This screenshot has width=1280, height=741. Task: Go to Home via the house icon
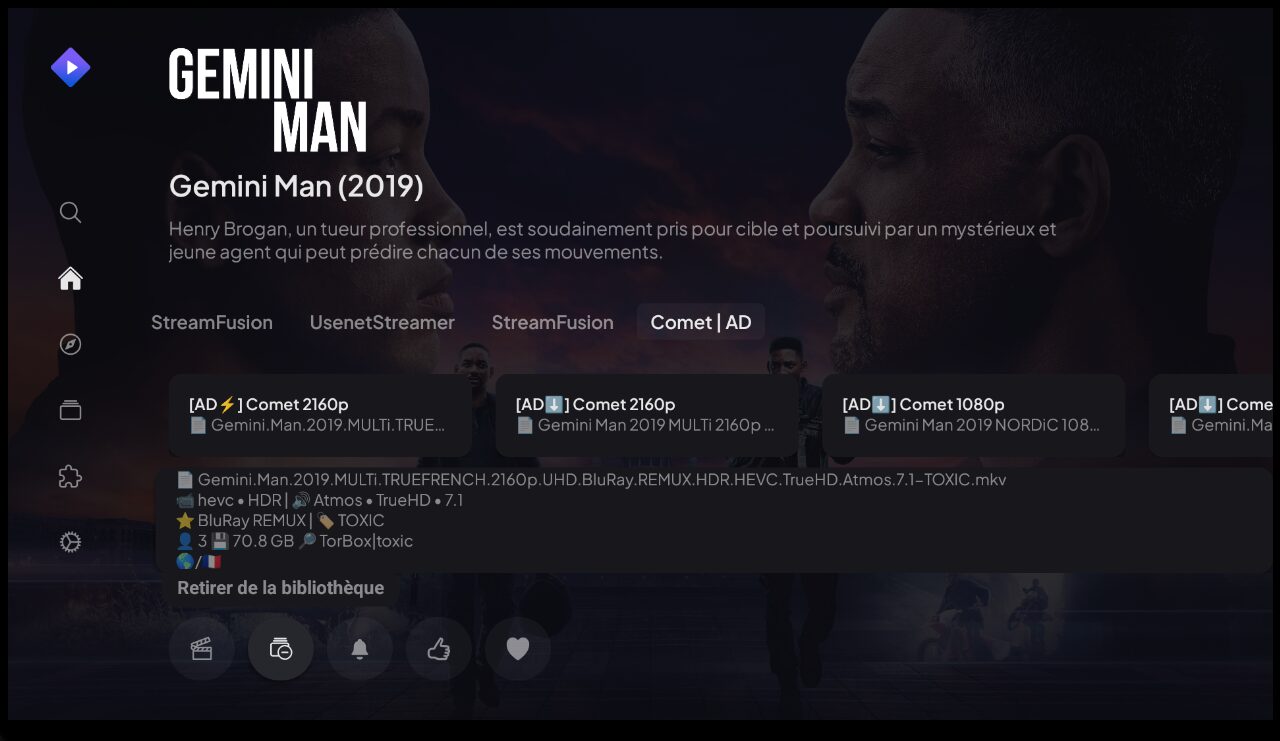tap(70, 278)
